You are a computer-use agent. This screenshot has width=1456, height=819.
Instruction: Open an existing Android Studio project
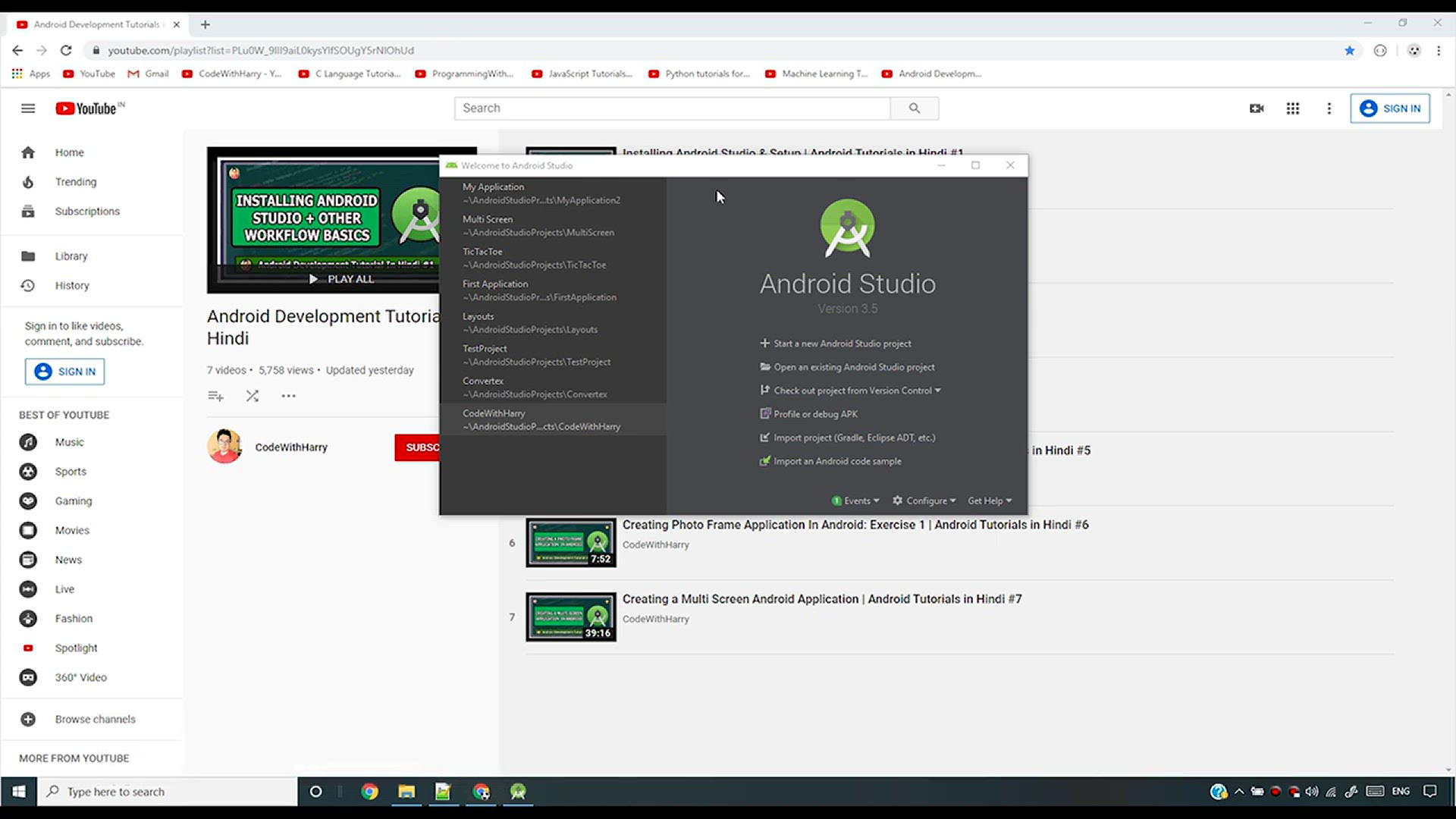coord(847,367)
